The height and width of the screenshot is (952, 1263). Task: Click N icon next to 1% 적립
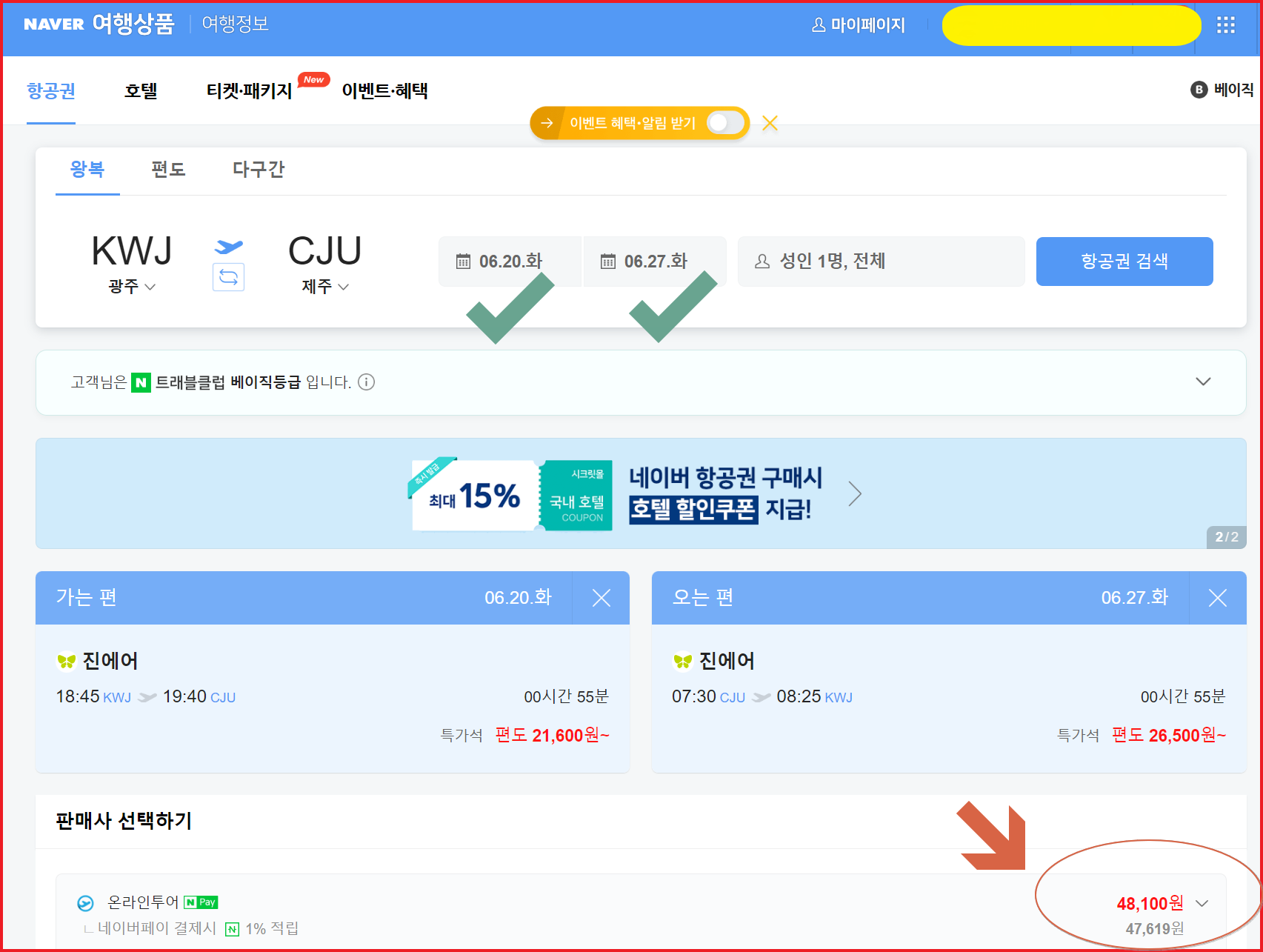point(232,929)
